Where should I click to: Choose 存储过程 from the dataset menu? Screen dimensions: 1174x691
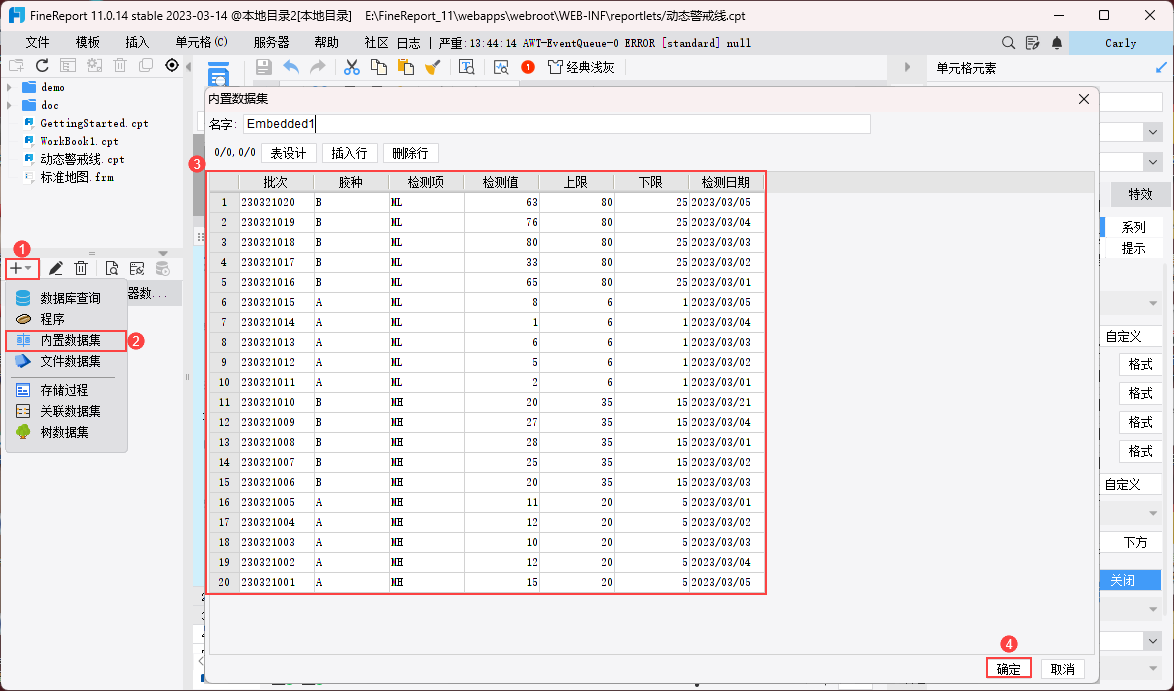click(x=66, y=390)
